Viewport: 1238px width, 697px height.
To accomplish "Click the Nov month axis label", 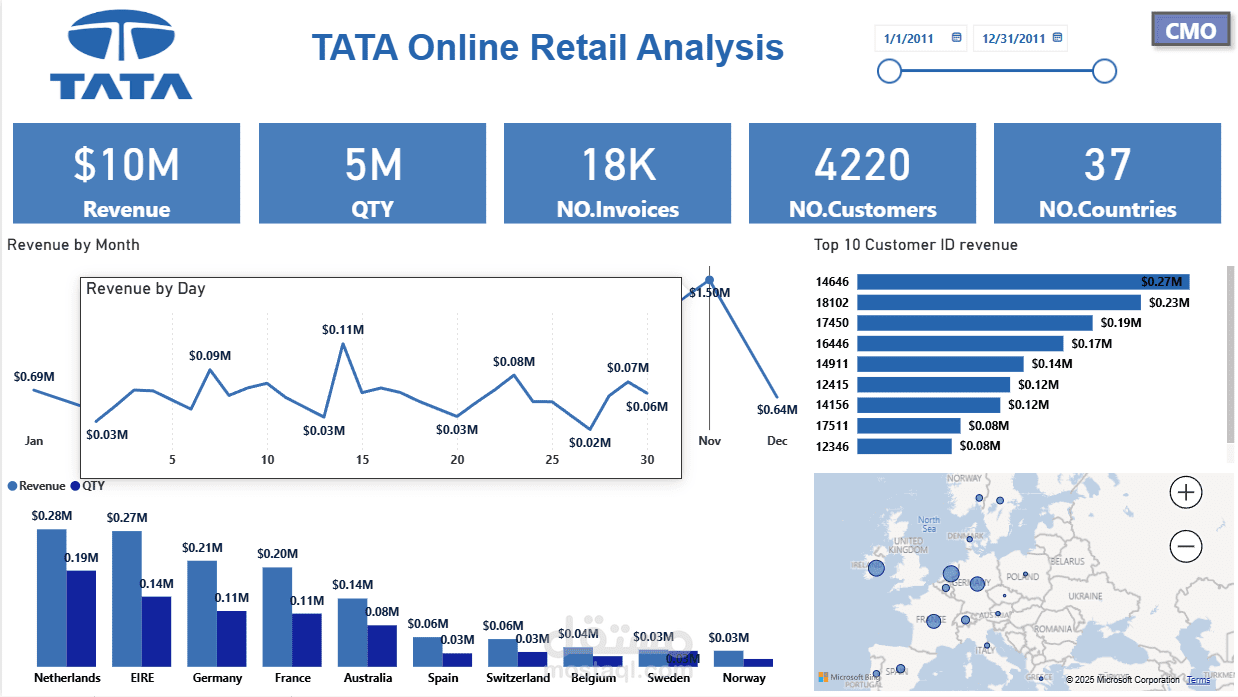I will 709,441.
